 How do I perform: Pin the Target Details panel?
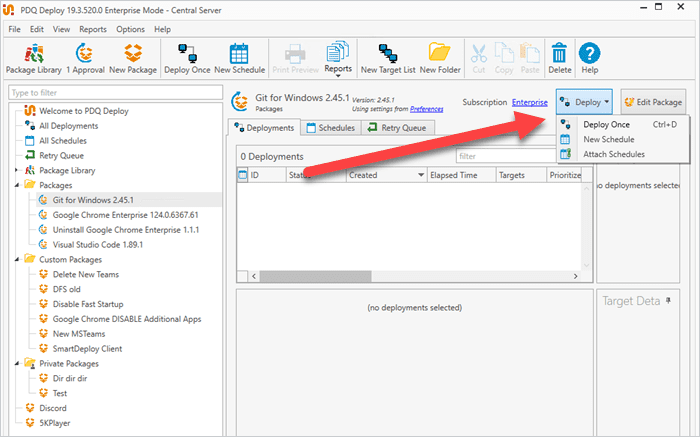pyautogui.click(x=668, y=301)
